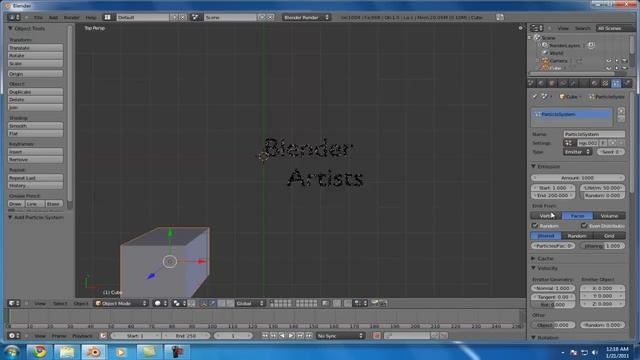Screen dimensions: 640x360
Task: Toggle Camera renderability icon in outliner
Action: [x=624, y=60]
